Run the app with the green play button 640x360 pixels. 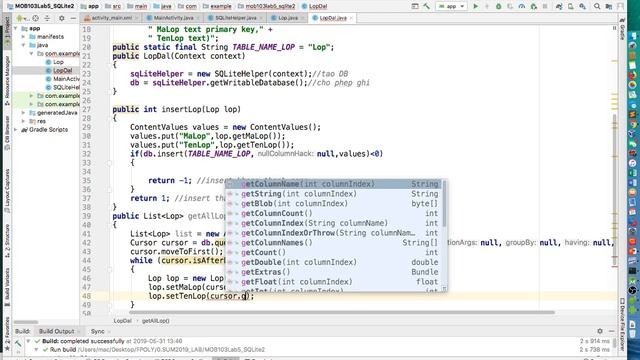(x=475, y=6)
